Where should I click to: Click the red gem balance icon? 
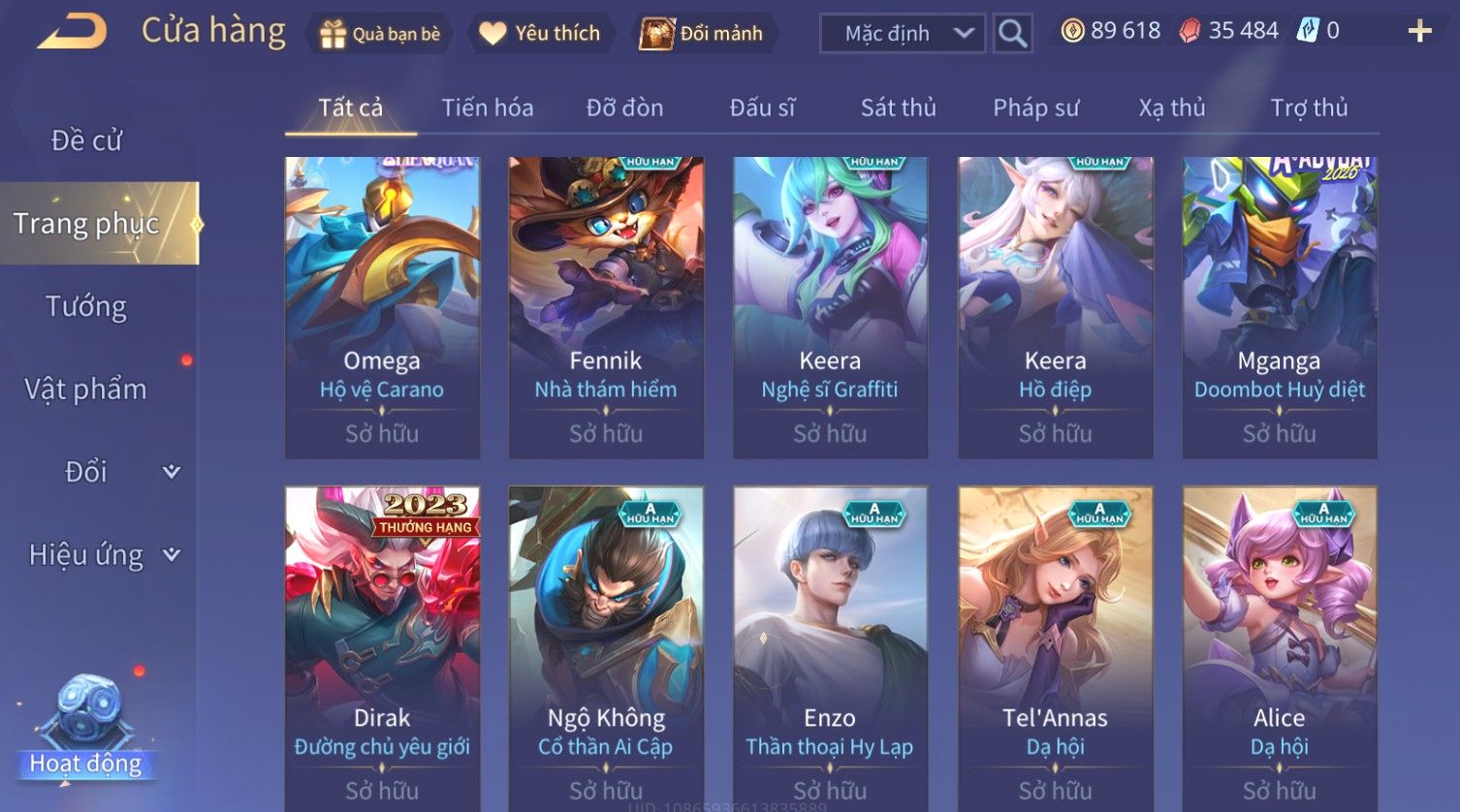click(x=1190, y=31)
